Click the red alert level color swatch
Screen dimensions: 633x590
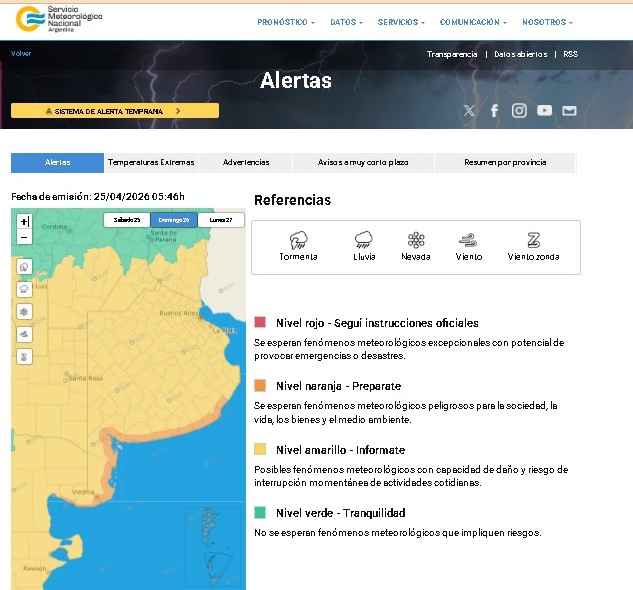(260, 323)
